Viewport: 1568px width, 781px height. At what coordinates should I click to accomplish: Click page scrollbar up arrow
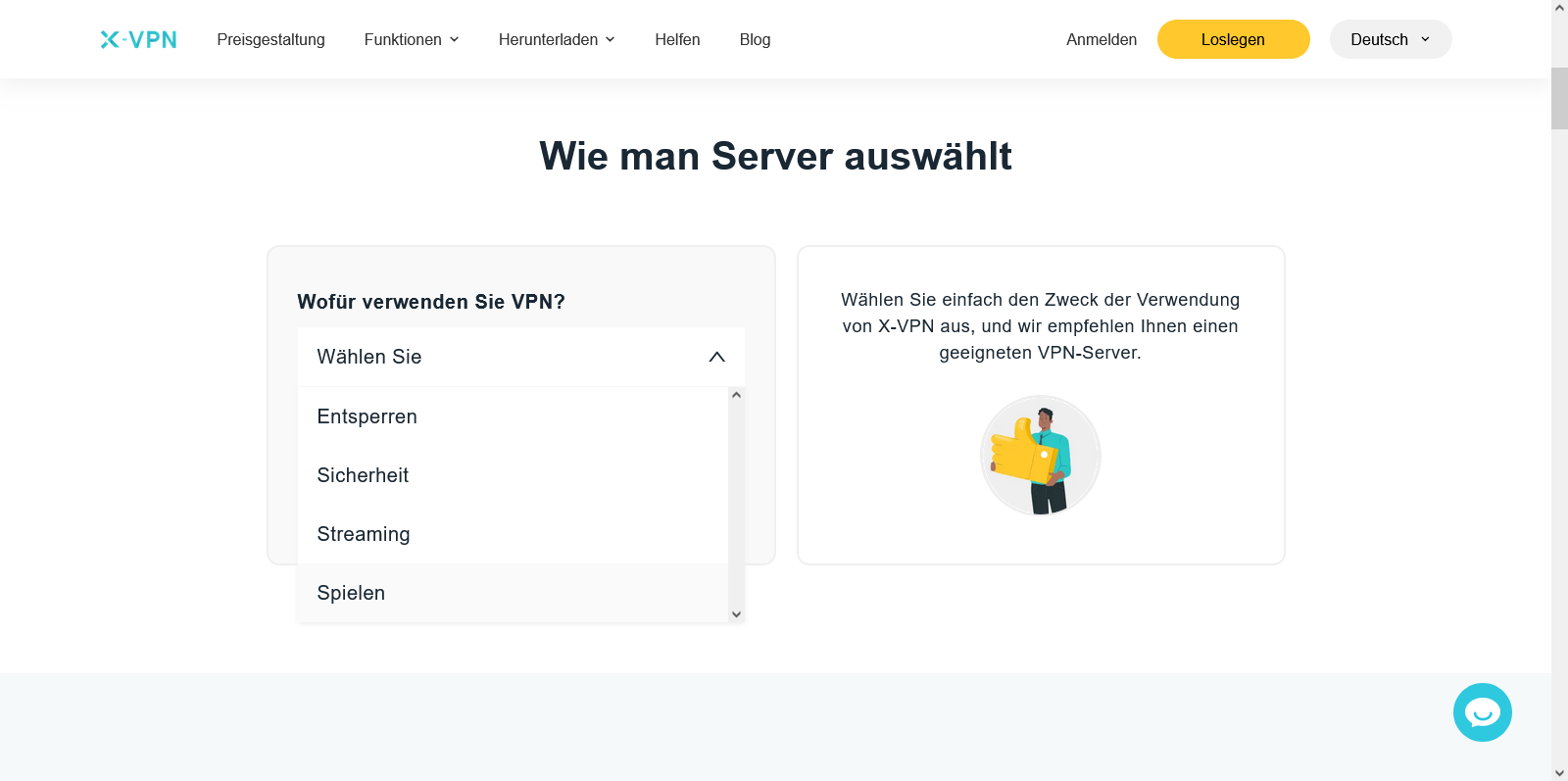click(1559, 8)
